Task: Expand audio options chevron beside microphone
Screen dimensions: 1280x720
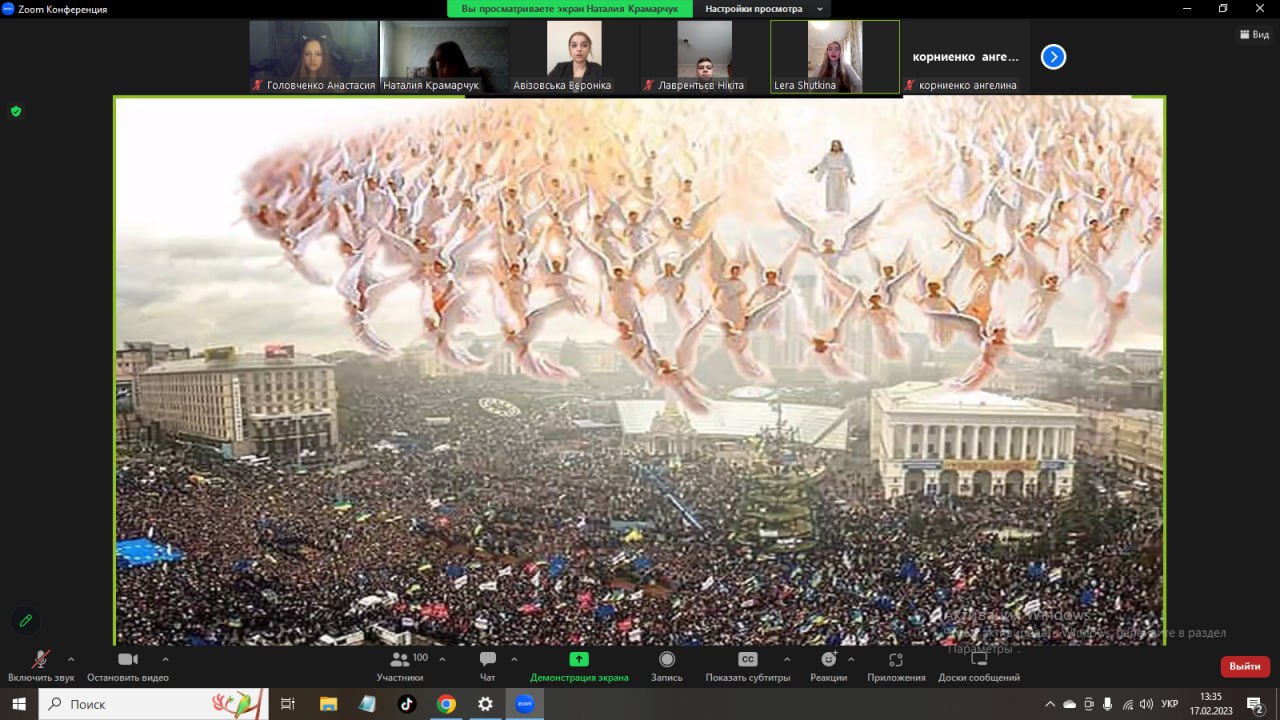Action: coord(71,659)
